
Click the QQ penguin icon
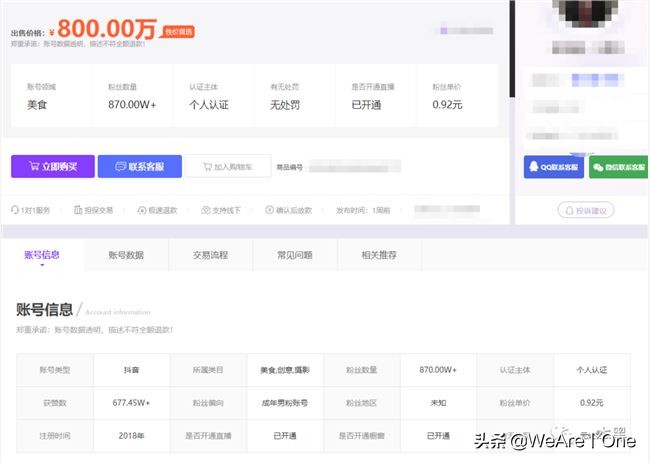534,167
